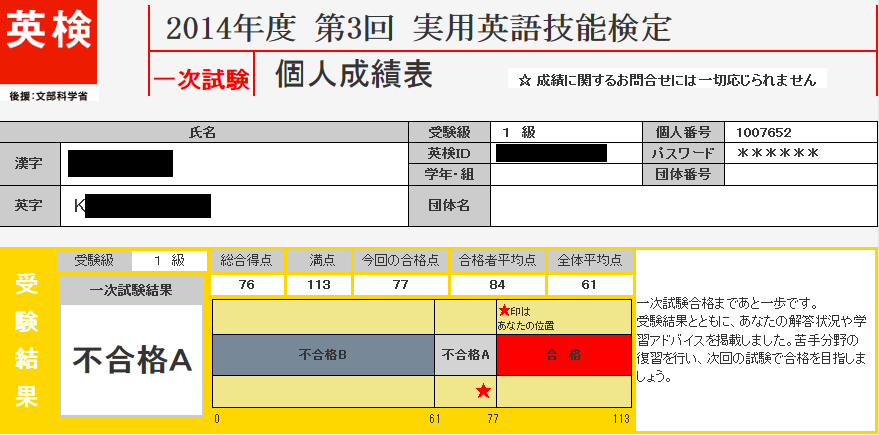The width and height of the screenshot is (879, 435).
Task: Click the 漢字 label cell
Action: (30, 163)
